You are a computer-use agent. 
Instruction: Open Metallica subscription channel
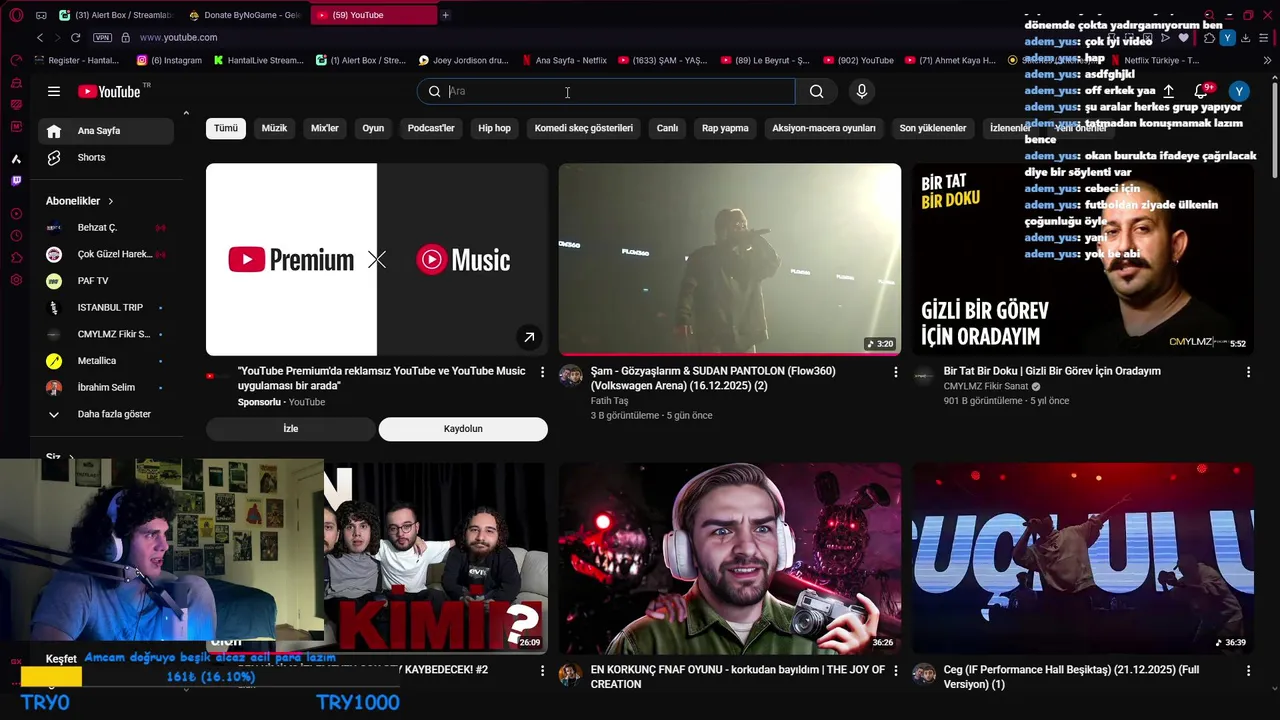coord(106,361)
